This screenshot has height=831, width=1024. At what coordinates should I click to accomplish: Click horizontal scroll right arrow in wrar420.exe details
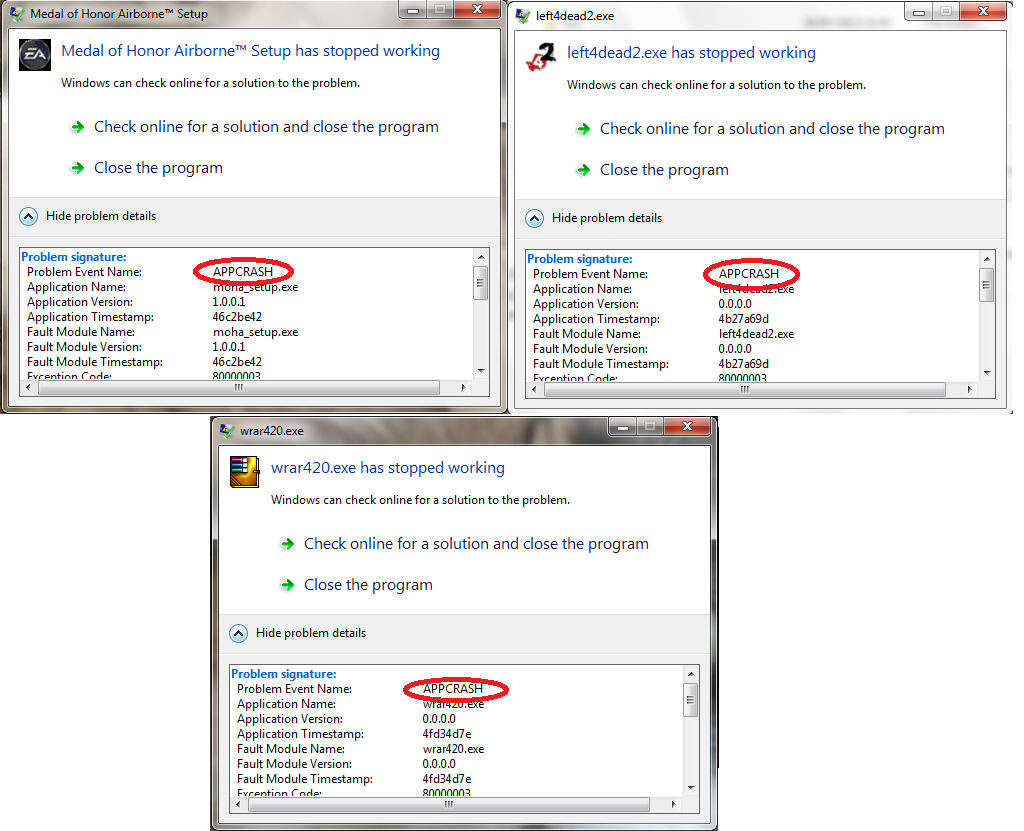[673, 804]
